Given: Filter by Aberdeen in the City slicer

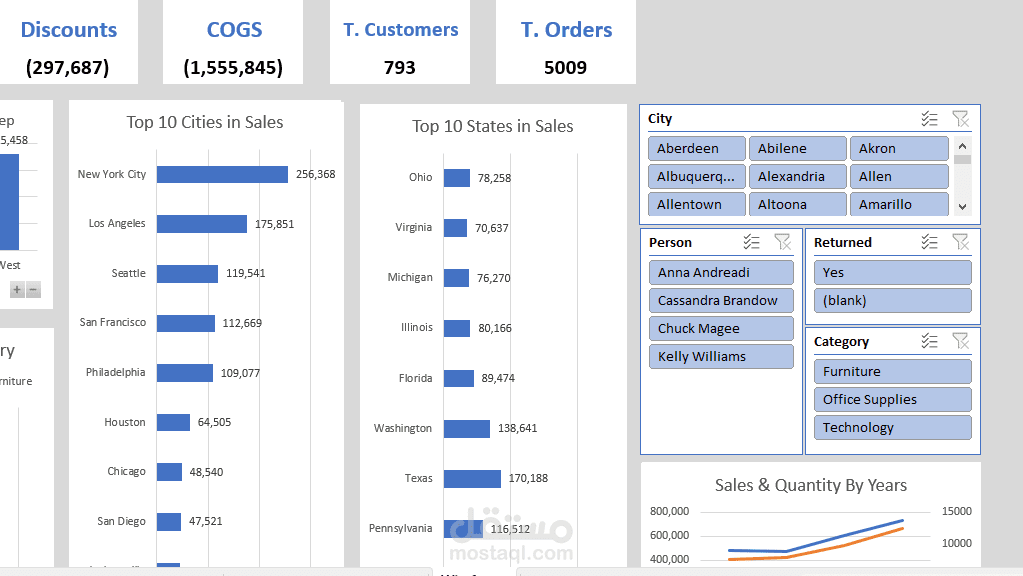Looking at the screenshot, I should coord(697,149).
